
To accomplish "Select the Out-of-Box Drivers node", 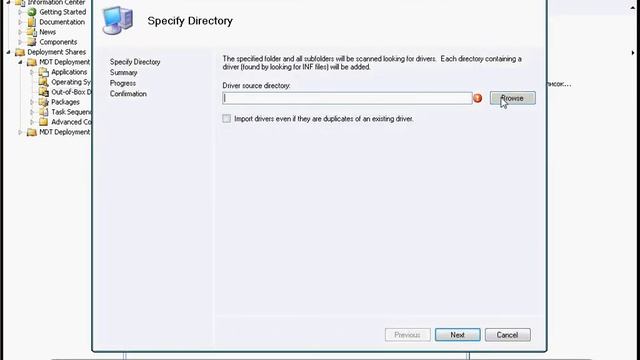I will [71, 92].
